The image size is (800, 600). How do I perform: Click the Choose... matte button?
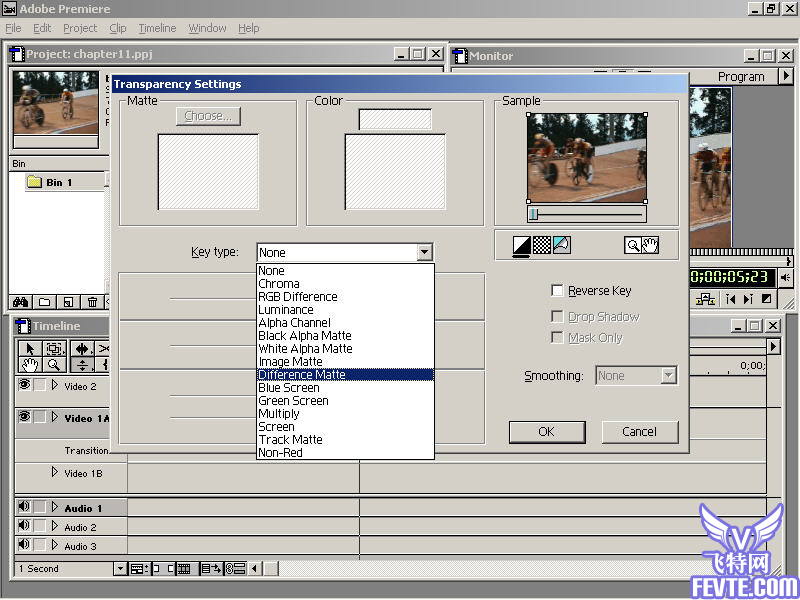tap(208, 116)
